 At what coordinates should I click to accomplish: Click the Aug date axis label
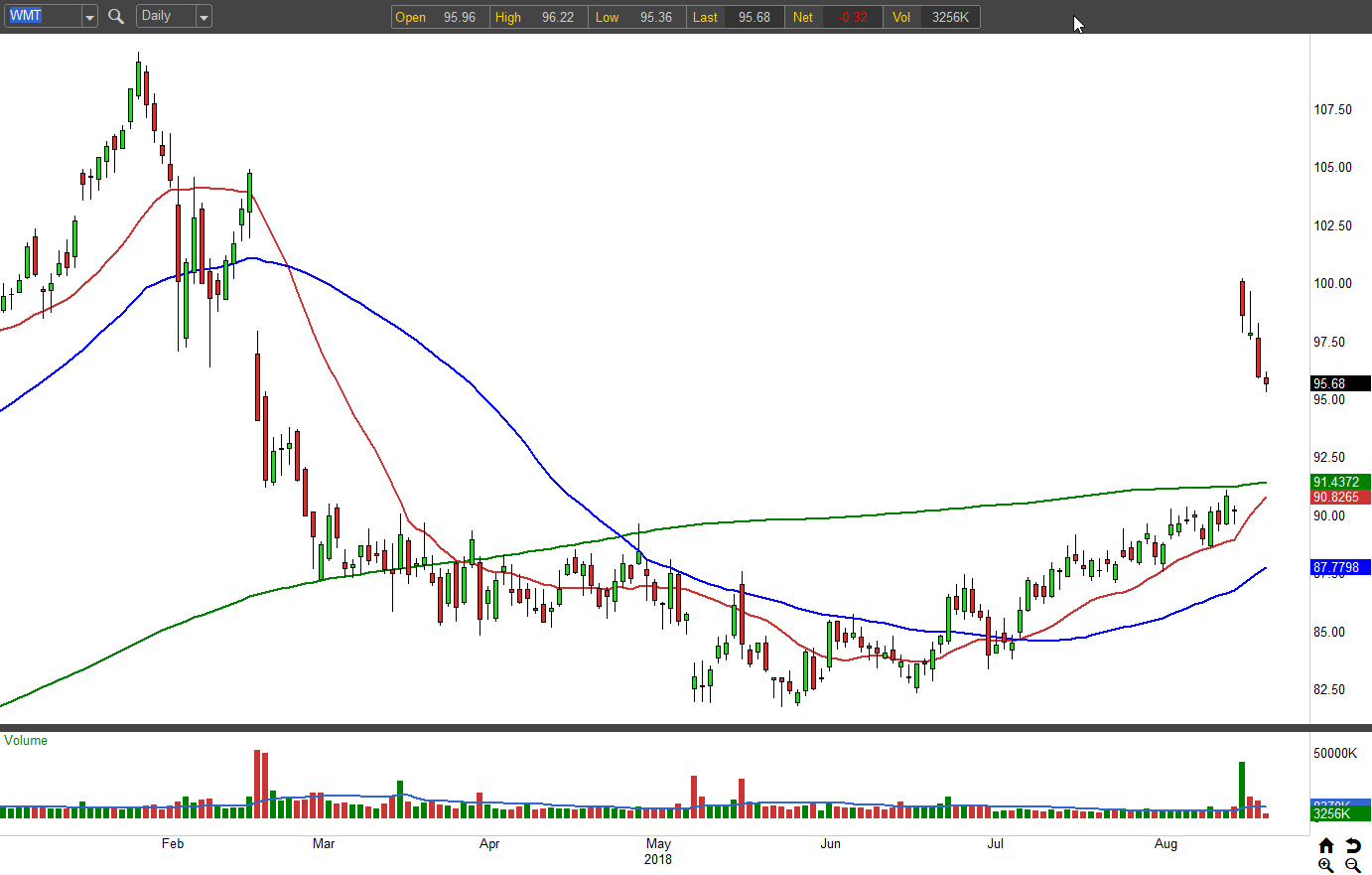(x=1166, y=844)
